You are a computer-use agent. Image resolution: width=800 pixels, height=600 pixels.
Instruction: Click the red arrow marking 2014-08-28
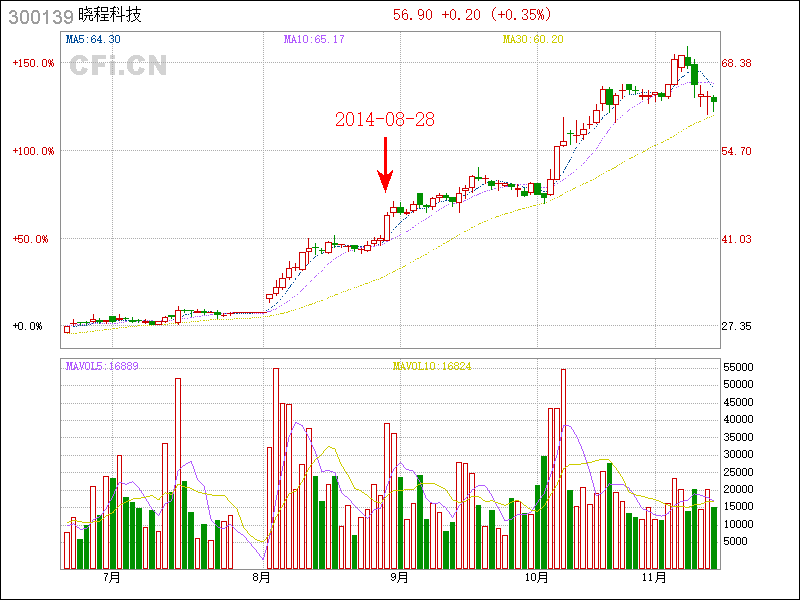(384, 165)
